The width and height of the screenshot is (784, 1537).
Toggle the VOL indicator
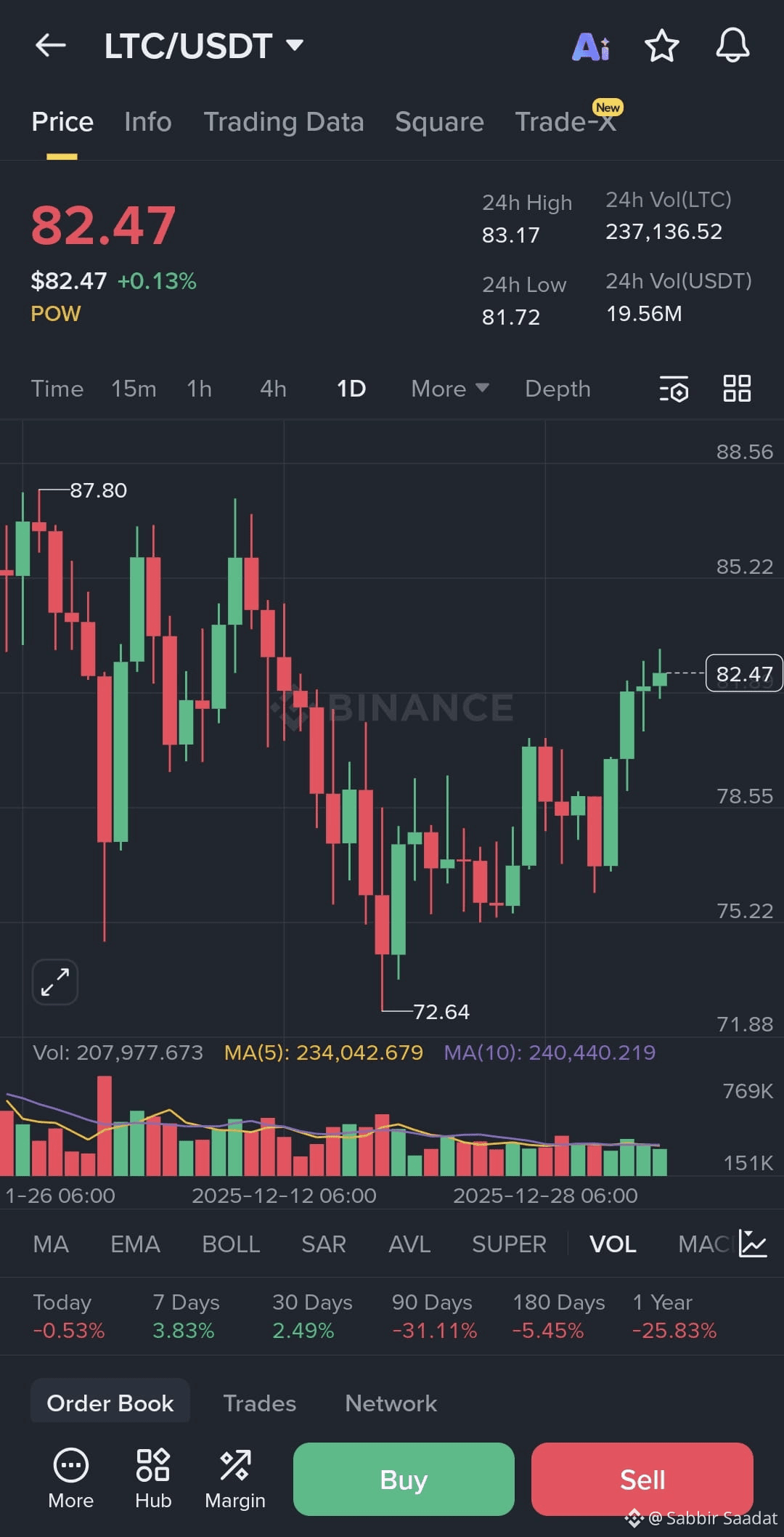point(613,1244)
